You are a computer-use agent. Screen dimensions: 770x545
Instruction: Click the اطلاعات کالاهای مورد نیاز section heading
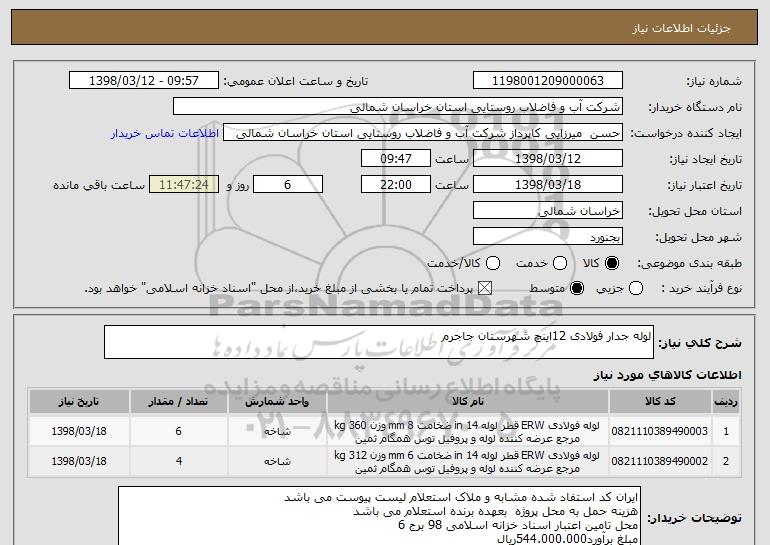coord(667,375)
